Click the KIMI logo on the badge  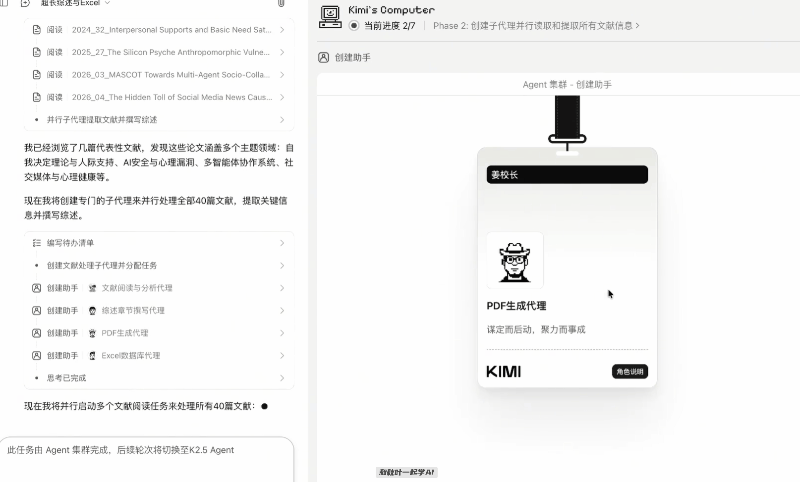[x=504, y=372]
